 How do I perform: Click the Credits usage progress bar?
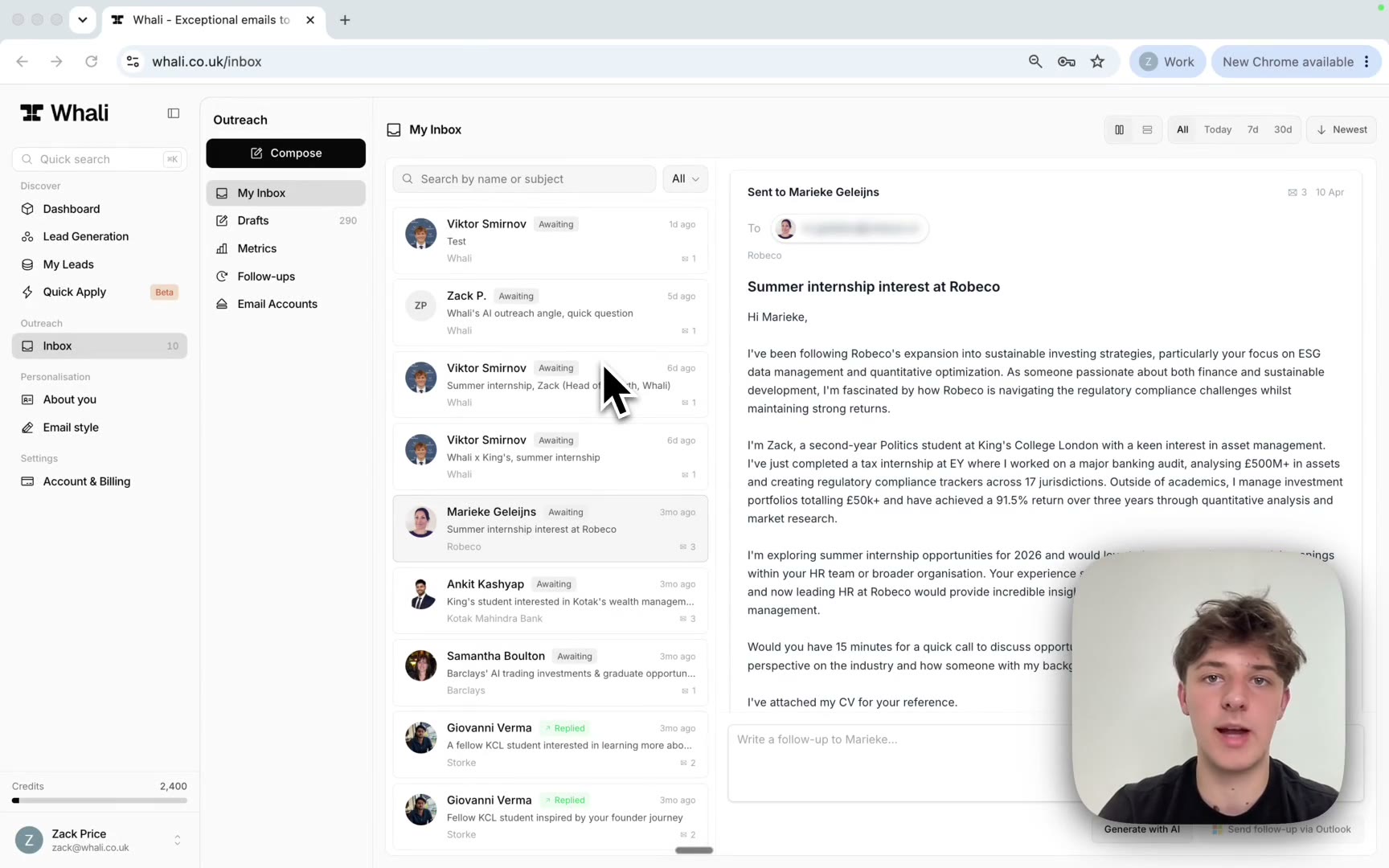[99, 800]
